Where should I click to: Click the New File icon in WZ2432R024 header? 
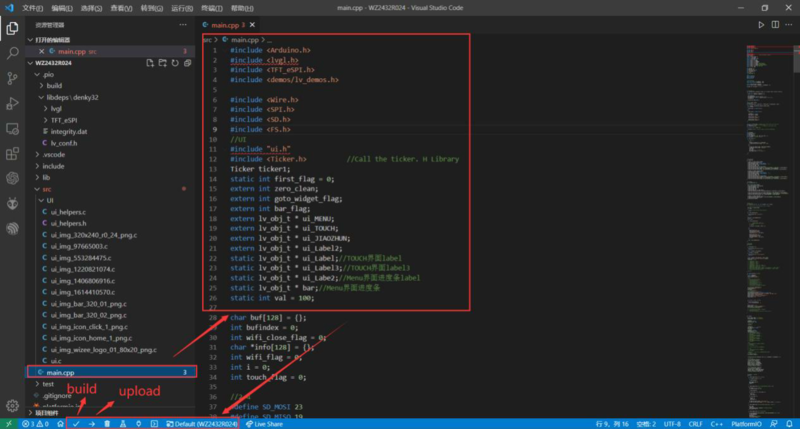[x=150, y=63]
